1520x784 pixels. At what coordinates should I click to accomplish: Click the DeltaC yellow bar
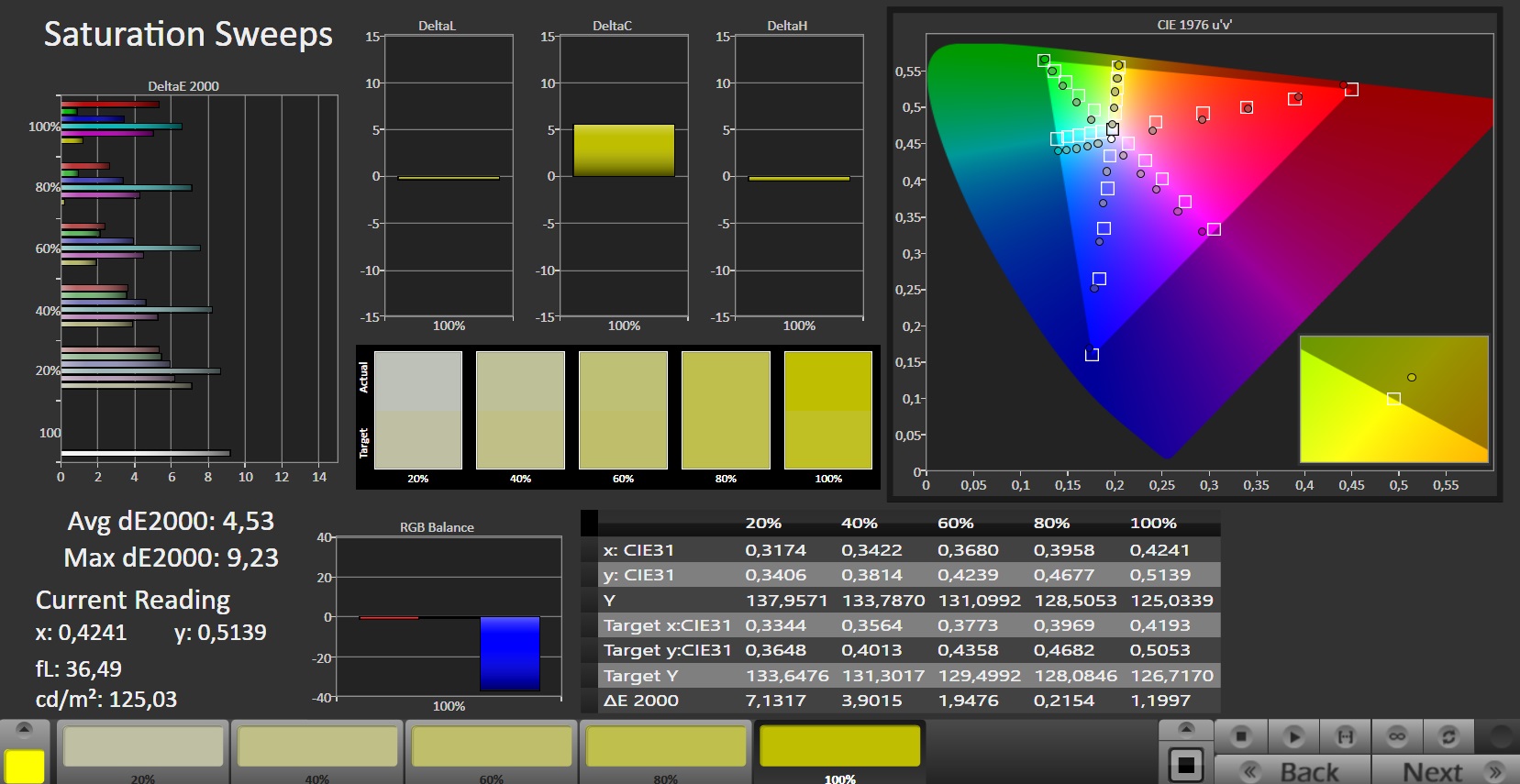[x=624, y=150]
